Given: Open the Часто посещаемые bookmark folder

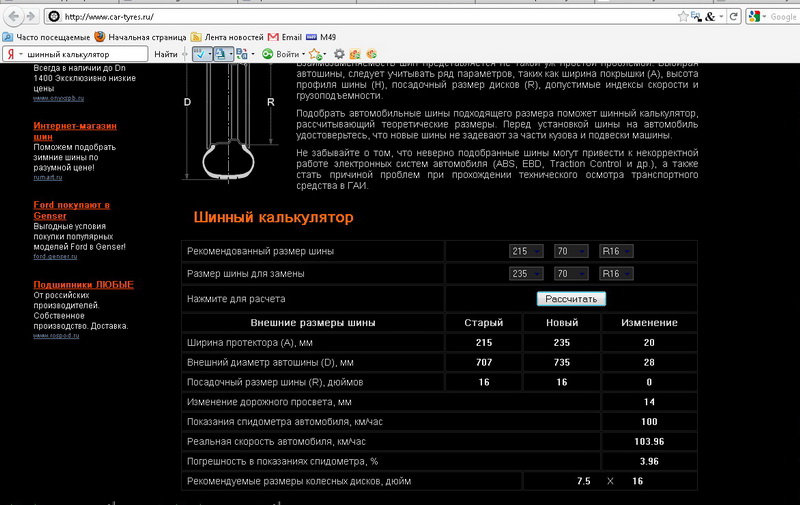Looking at the screenshot, I should pos(46,37).
